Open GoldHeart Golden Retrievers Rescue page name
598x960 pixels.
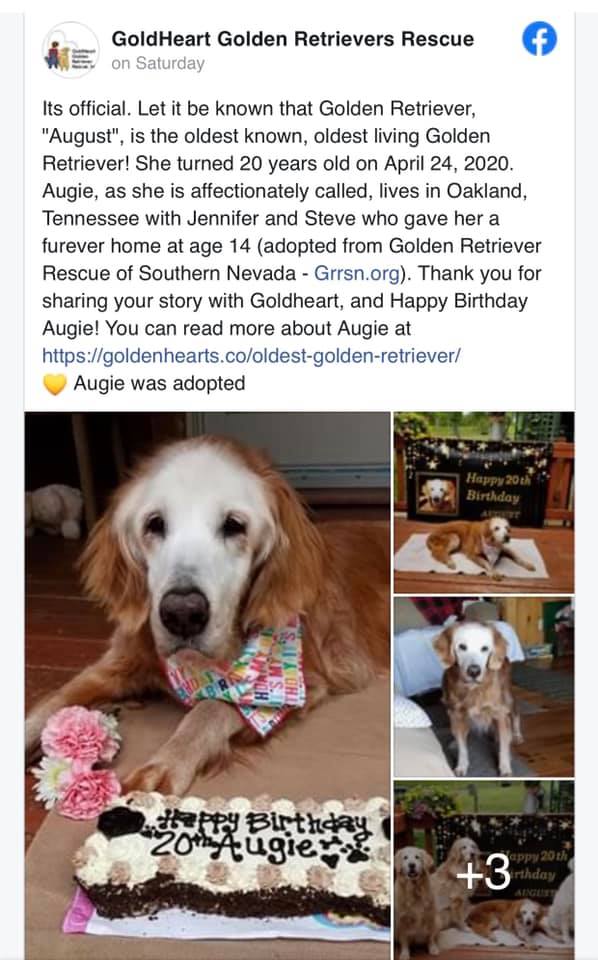[293, 39]
